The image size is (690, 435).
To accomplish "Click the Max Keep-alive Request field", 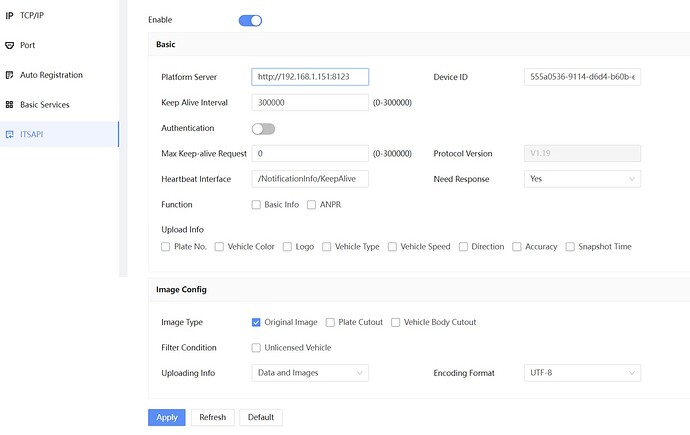I will tap(310, 154).
